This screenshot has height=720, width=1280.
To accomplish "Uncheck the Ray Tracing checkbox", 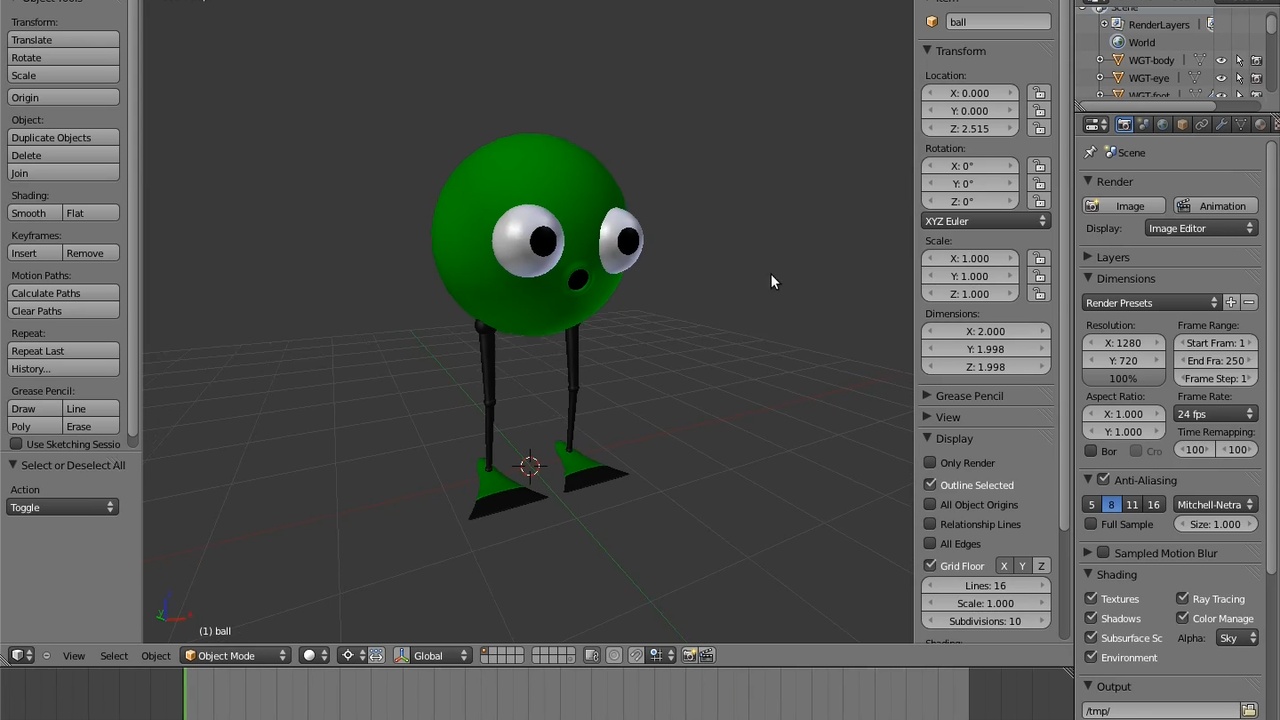I will (x=1182, y=599).
